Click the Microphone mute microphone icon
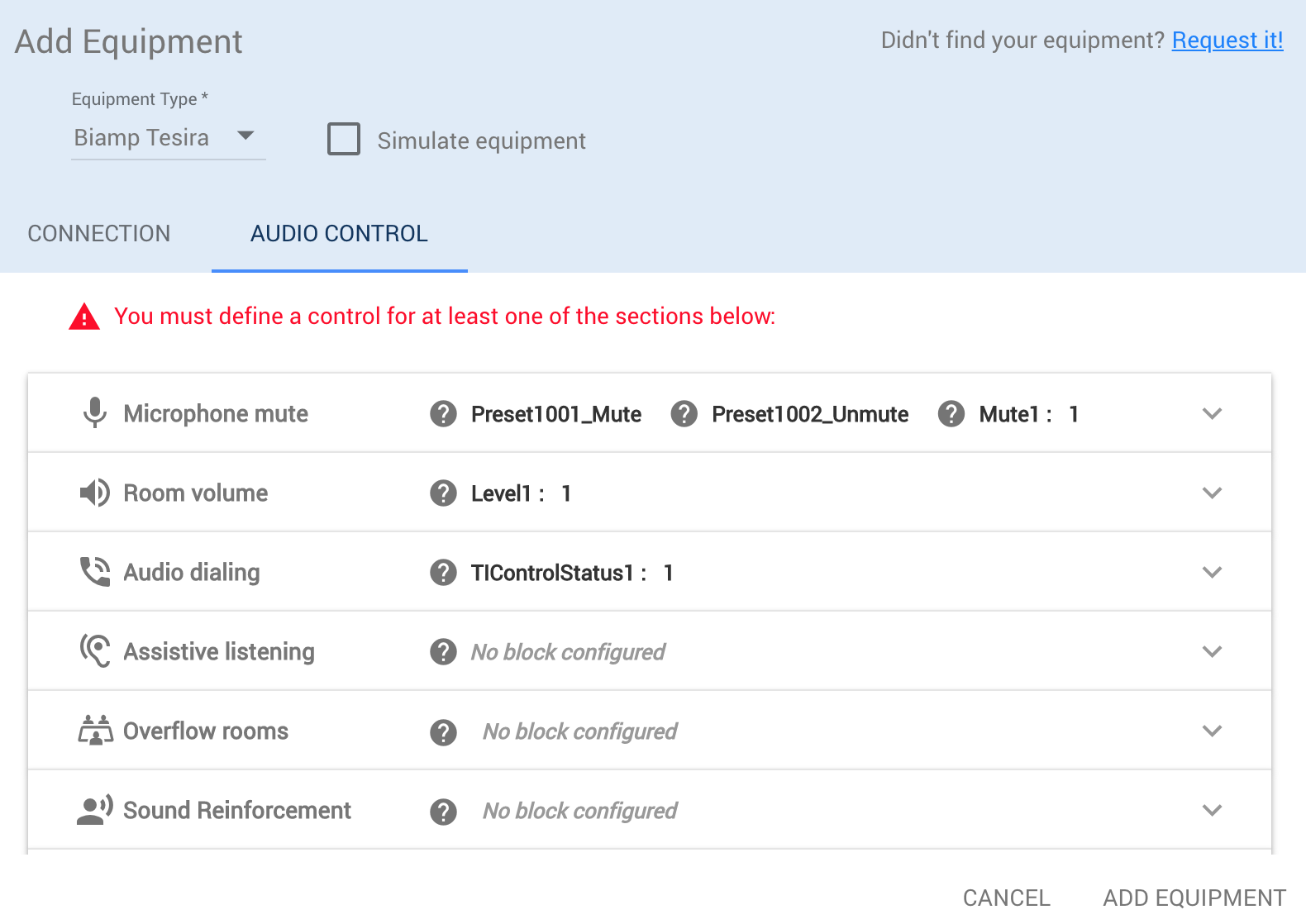 [x=96, y=413]
